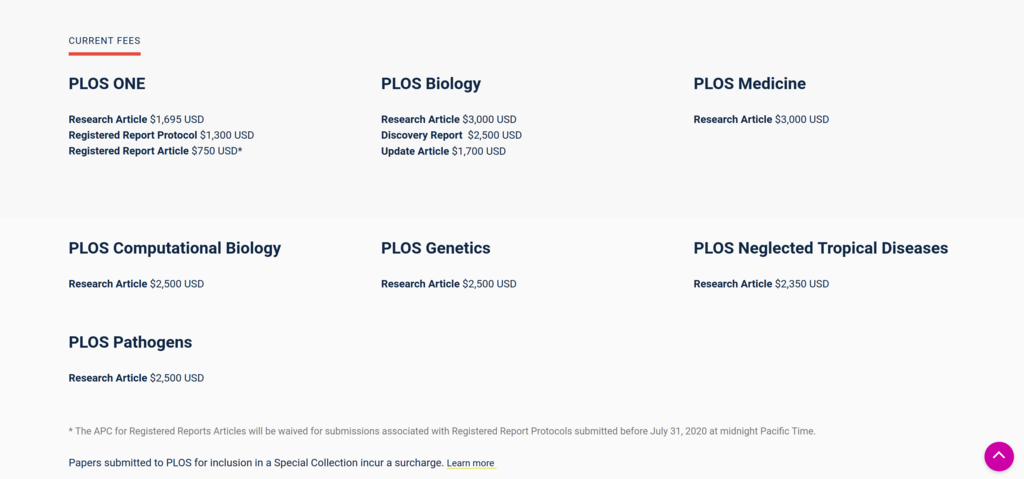Click the PLOS ONE heading

(x=107, y=84)
